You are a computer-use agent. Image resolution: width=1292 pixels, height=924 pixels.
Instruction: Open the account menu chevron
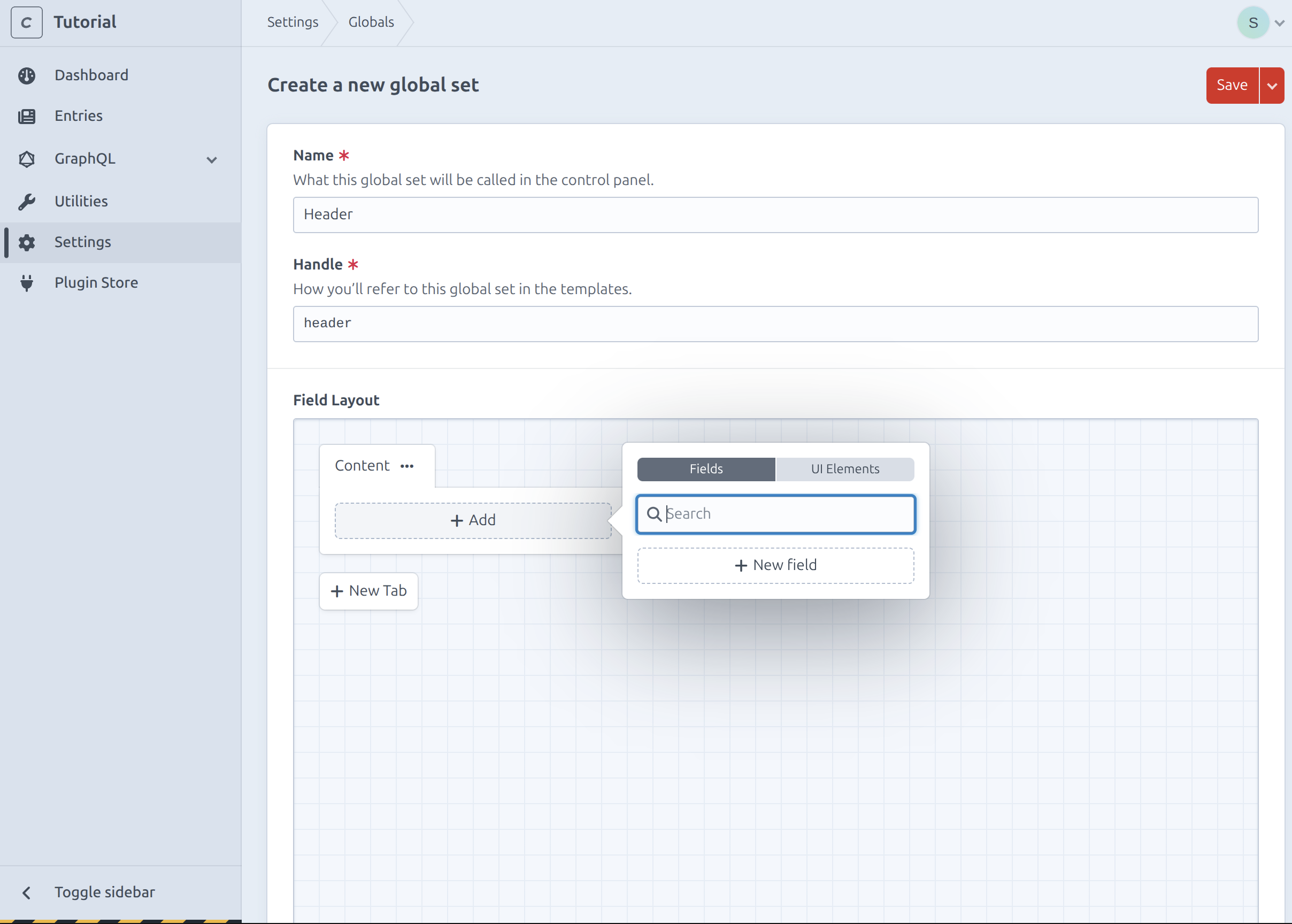click(x=1280, y=24)
